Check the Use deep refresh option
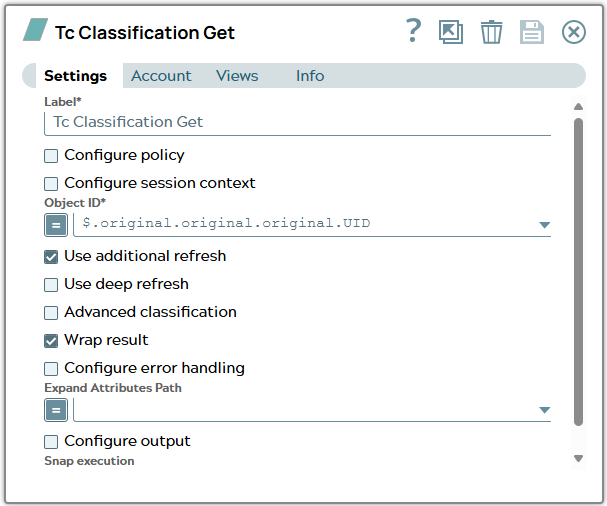 (x=51, y=285)
